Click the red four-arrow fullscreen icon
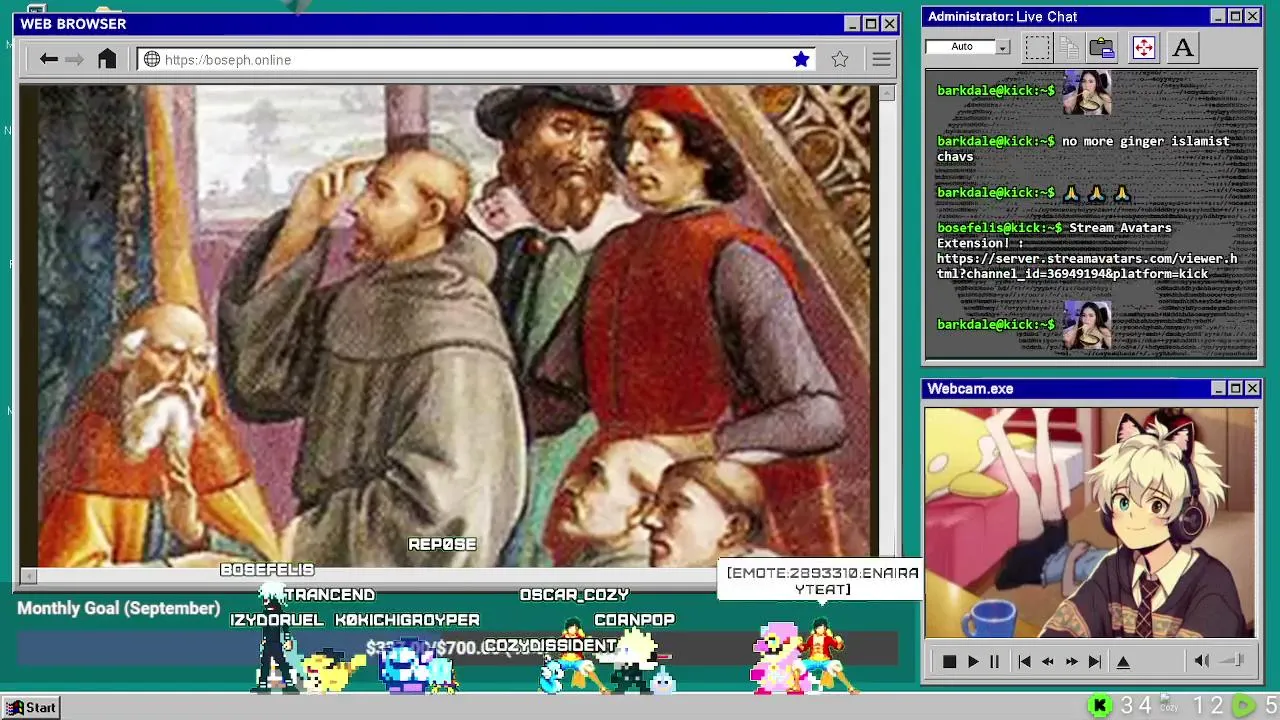This screenshot has height=720, width=1280. click(x=1144, y=47)
